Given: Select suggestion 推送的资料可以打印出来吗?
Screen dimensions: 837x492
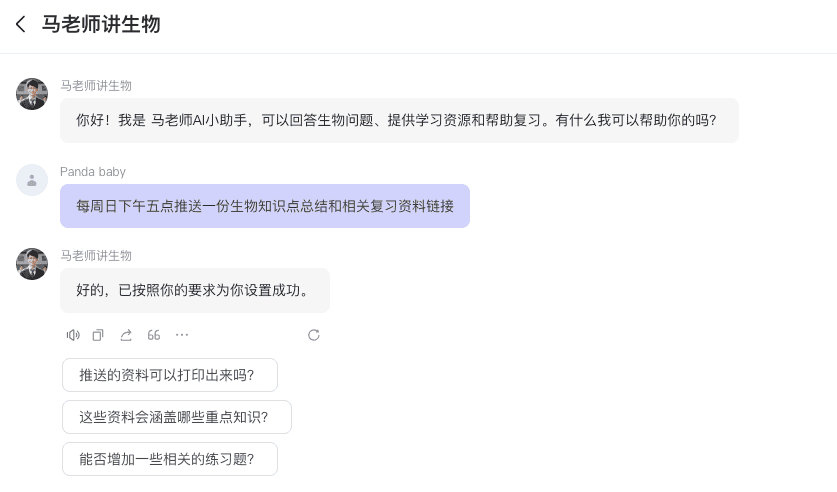Looking at the screenshot, I should [170, 375].
